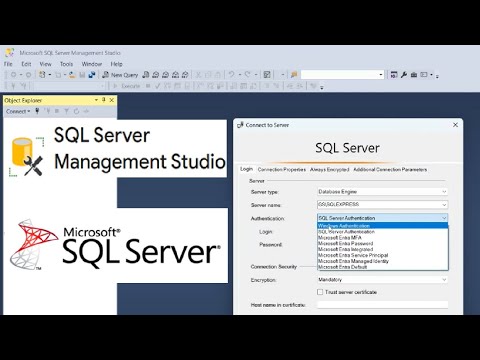Click the Object Explorer filter icon
The height and width of the screenshot is (360, 480).
click(66, 111)
